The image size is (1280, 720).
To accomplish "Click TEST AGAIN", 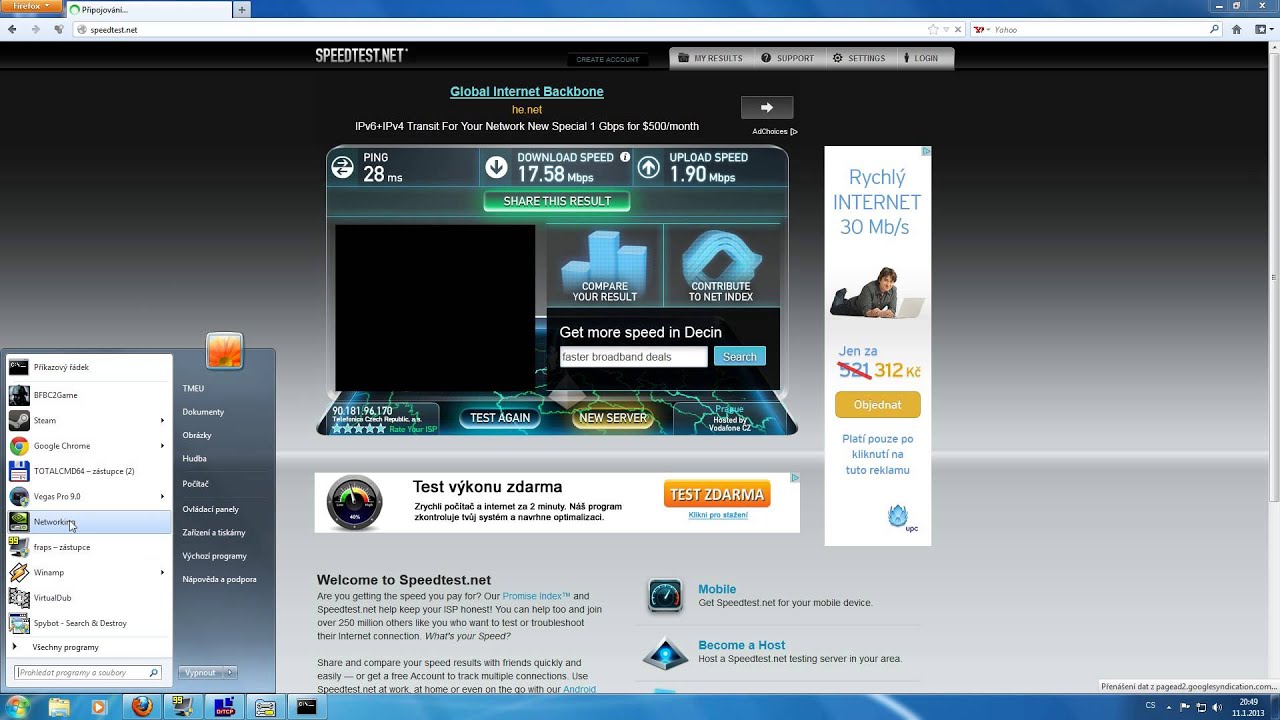I will tap(500, 418).
